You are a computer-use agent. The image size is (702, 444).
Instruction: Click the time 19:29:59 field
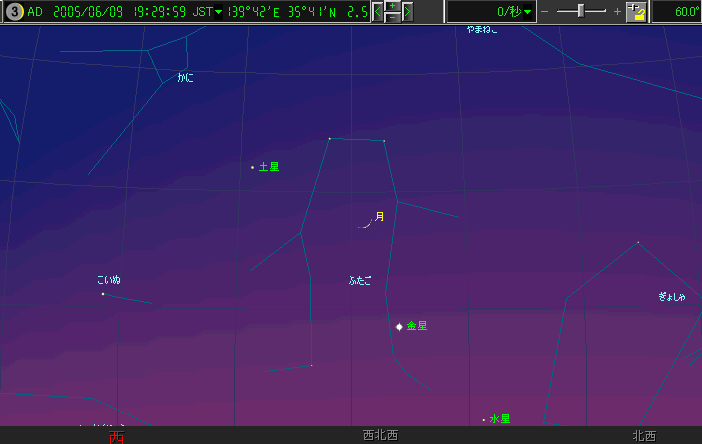(160, 12)
